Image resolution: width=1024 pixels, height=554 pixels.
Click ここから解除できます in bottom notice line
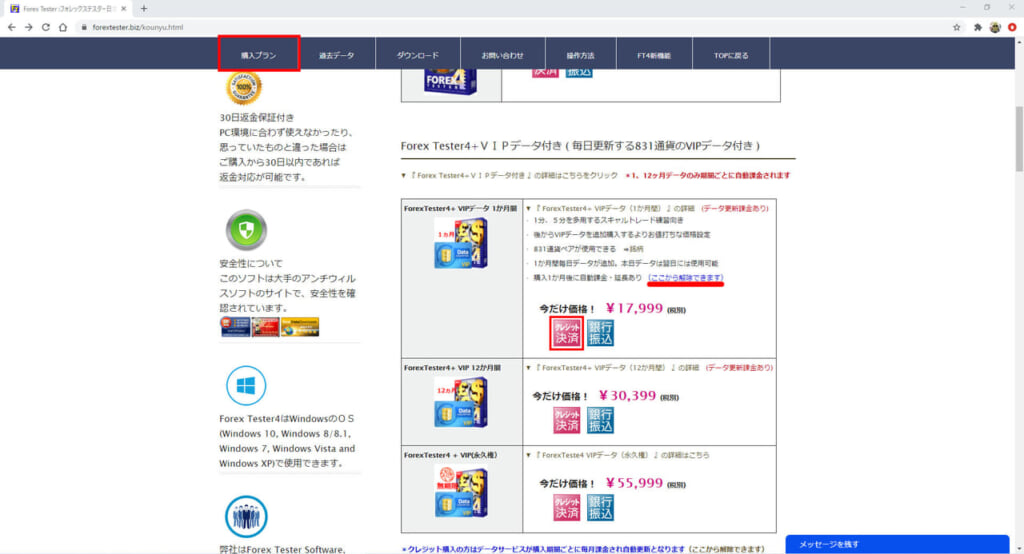pos(726,549)
